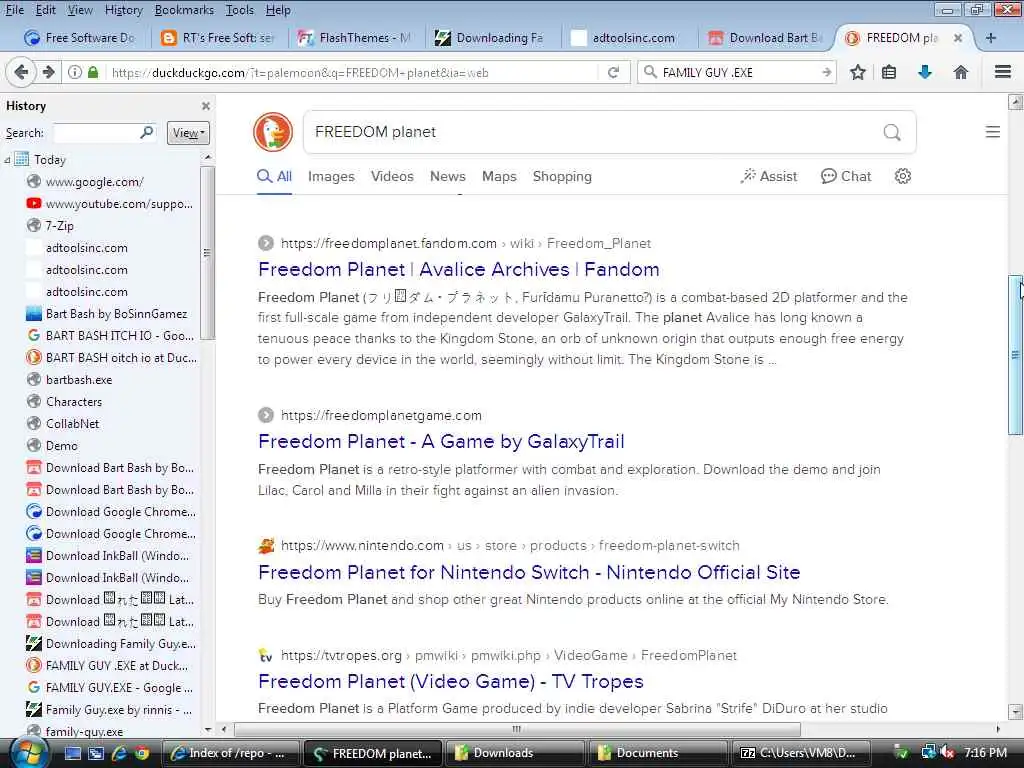Click the History sidebar search magnifier
This screenshot has height=768, width=1024.
147,133
